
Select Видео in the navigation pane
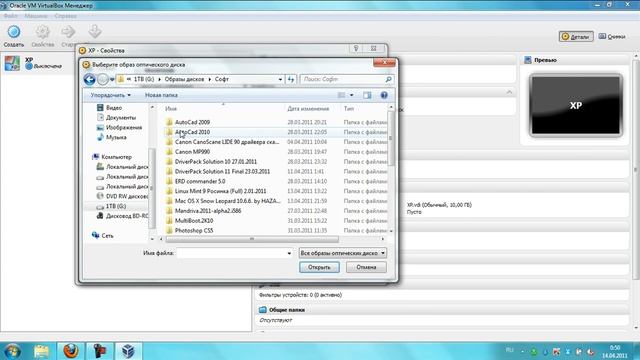tap(109, 108)
